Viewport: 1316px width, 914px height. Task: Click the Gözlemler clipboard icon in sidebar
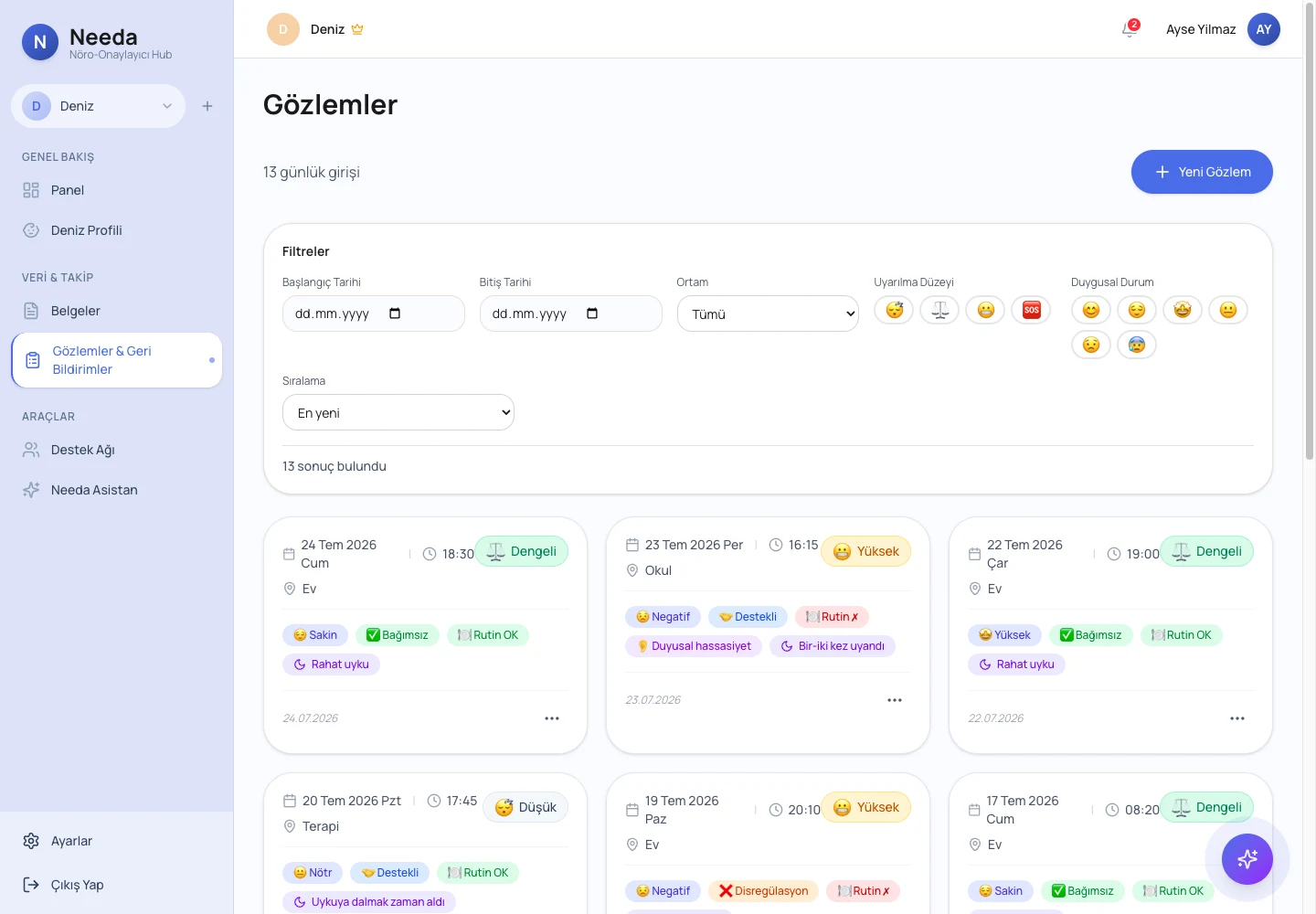click(33, 360)
